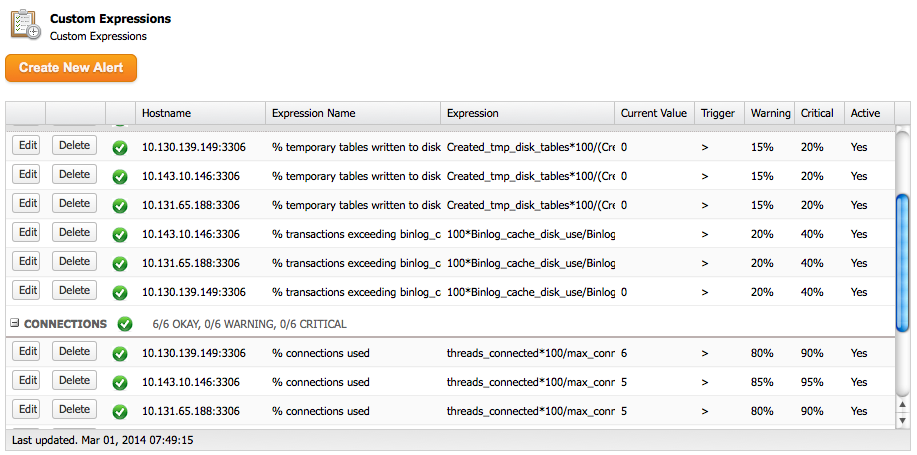Sort by Expression Name column header
Viewport: 917px width, 455px height.
pyautogui.click(x=313, y=113)
